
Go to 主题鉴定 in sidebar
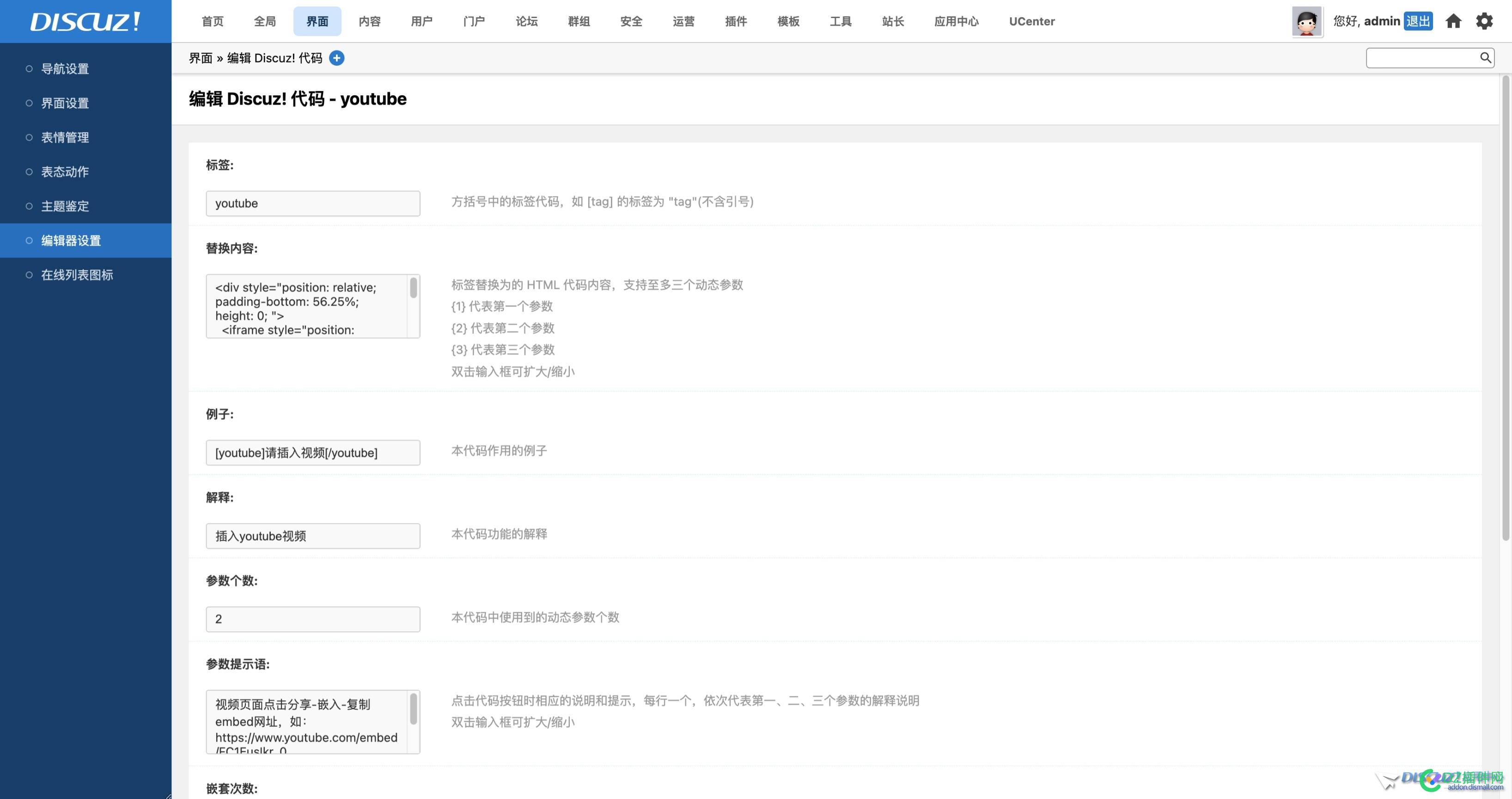[x=85, y=206]
